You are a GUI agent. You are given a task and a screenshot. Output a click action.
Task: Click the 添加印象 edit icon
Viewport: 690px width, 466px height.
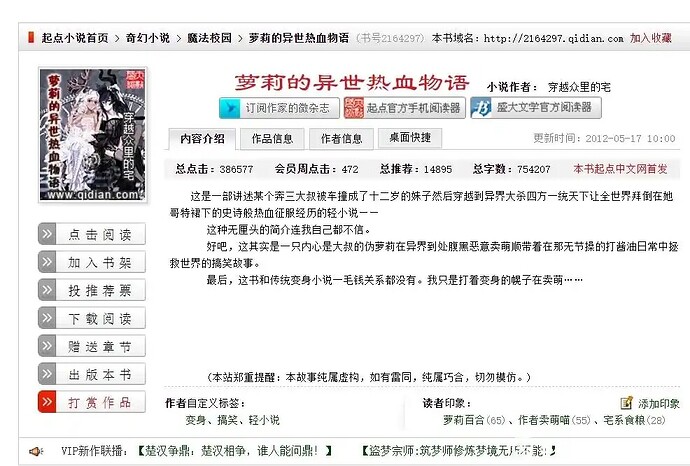pyautogui.click(x=626, y=403)
